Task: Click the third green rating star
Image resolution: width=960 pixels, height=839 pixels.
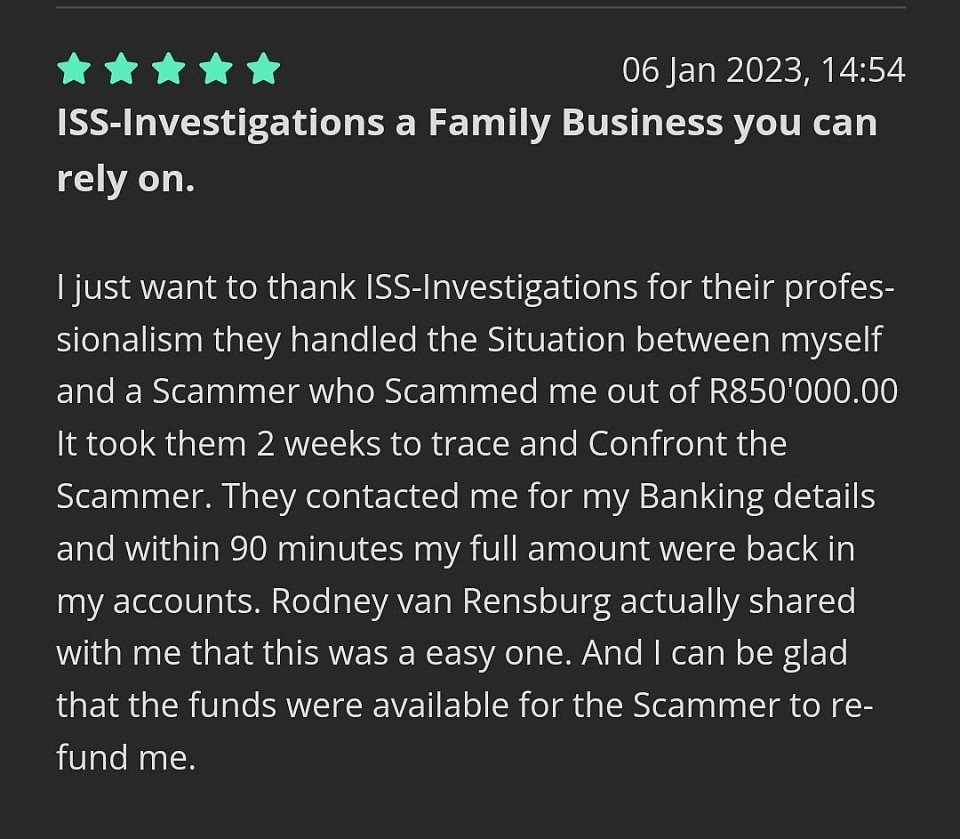Action: pos(169,68)
